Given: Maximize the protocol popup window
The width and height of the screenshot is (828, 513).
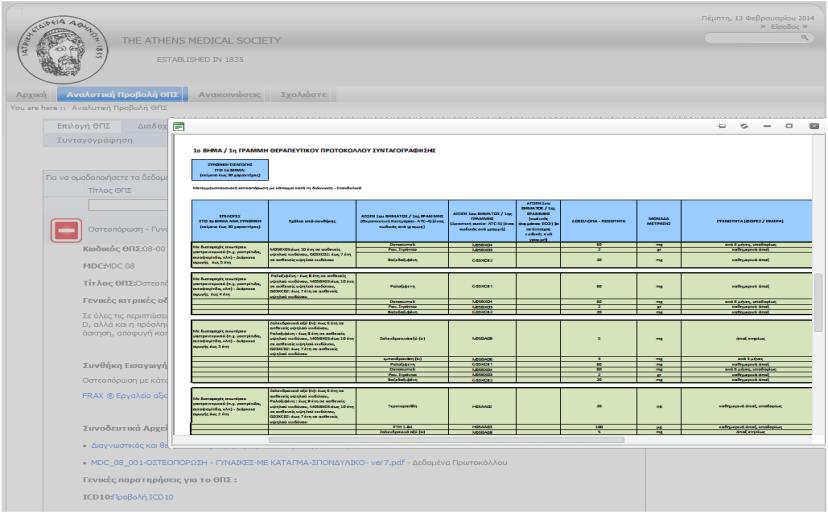Looking at the screenshot, I should point(789,126).
